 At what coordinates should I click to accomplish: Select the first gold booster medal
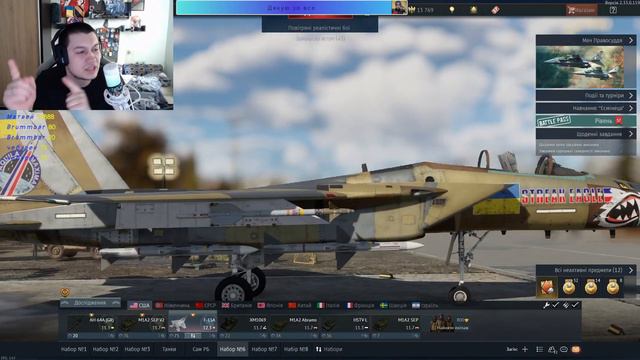(569, 287)
